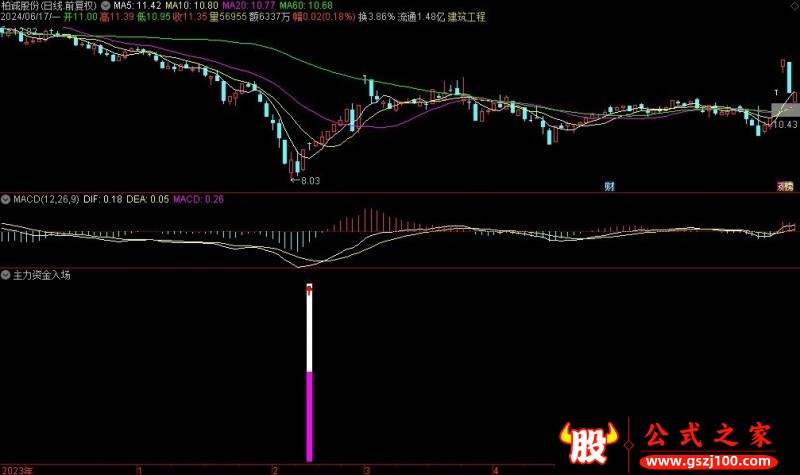Click the 财 financial marker icon
800x475 pixels.
pos(609,187)
